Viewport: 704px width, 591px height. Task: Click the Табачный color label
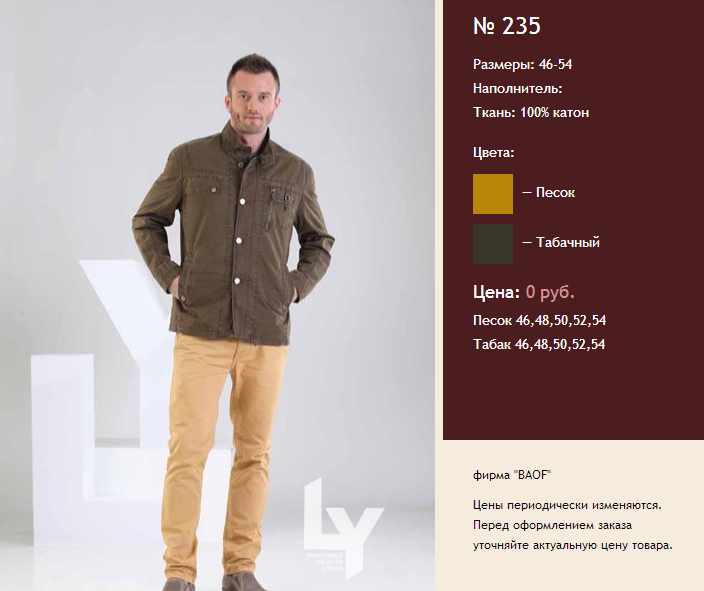pyautogui.click(x=568, y=243)
